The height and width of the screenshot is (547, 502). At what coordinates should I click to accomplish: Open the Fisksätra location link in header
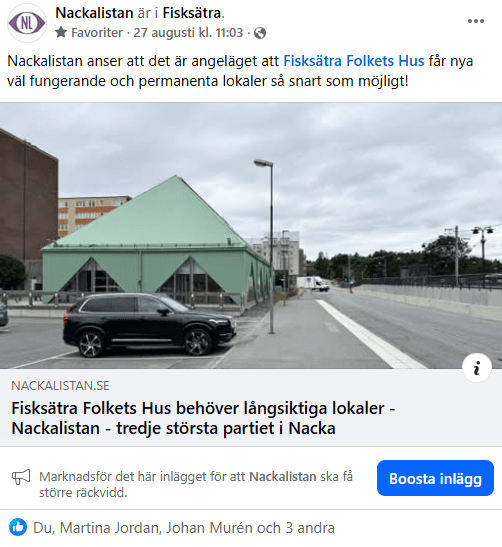[192, 13]
